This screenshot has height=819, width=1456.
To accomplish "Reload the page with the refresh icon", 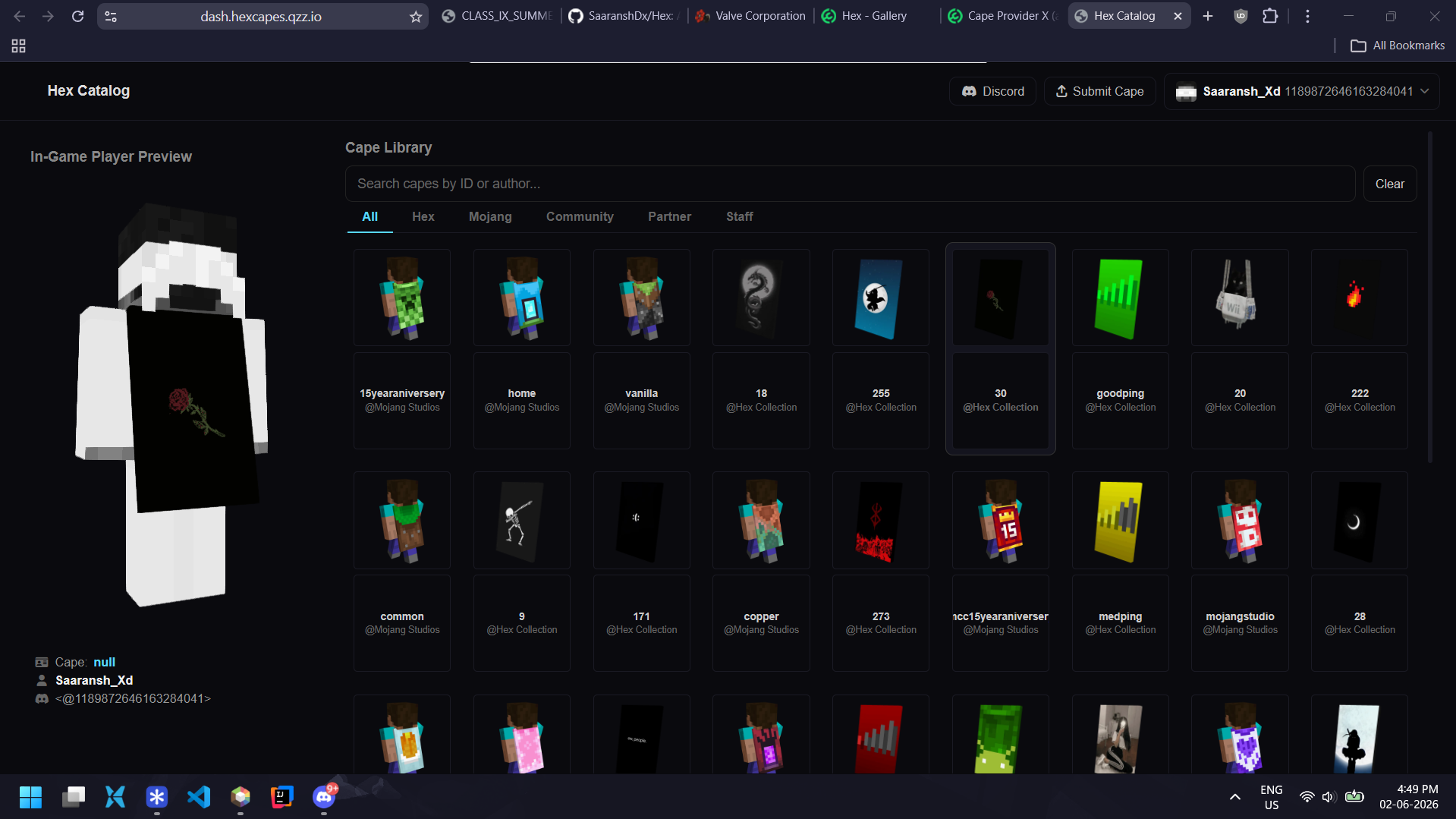I will point(77,16).
